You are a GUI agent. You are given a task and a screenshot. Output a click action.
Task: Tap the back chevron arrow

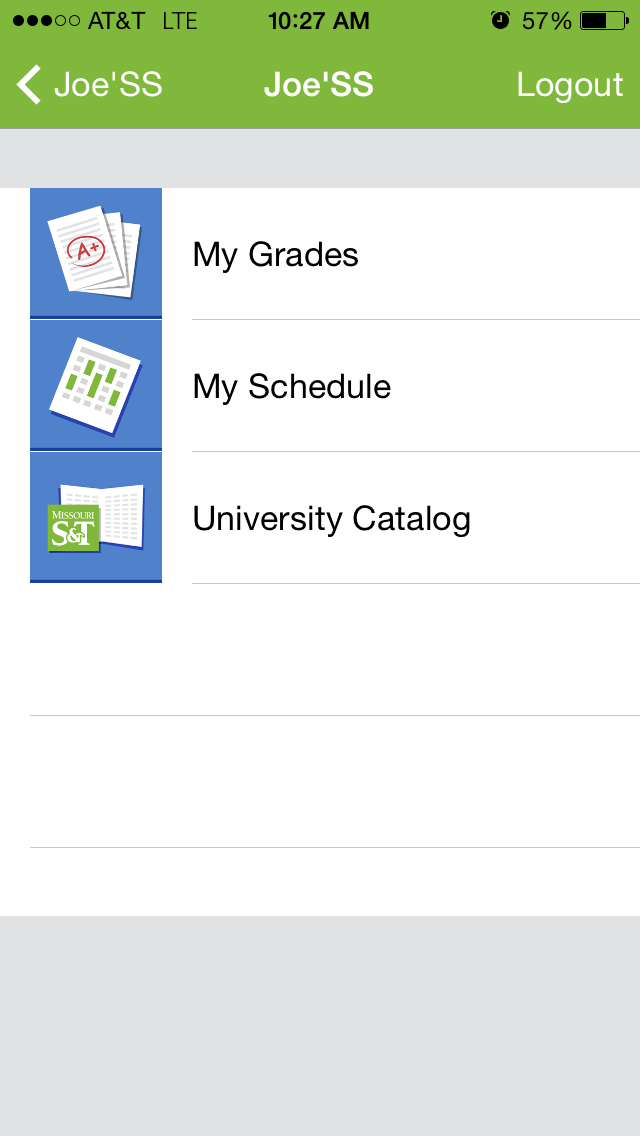pos(29,86)
